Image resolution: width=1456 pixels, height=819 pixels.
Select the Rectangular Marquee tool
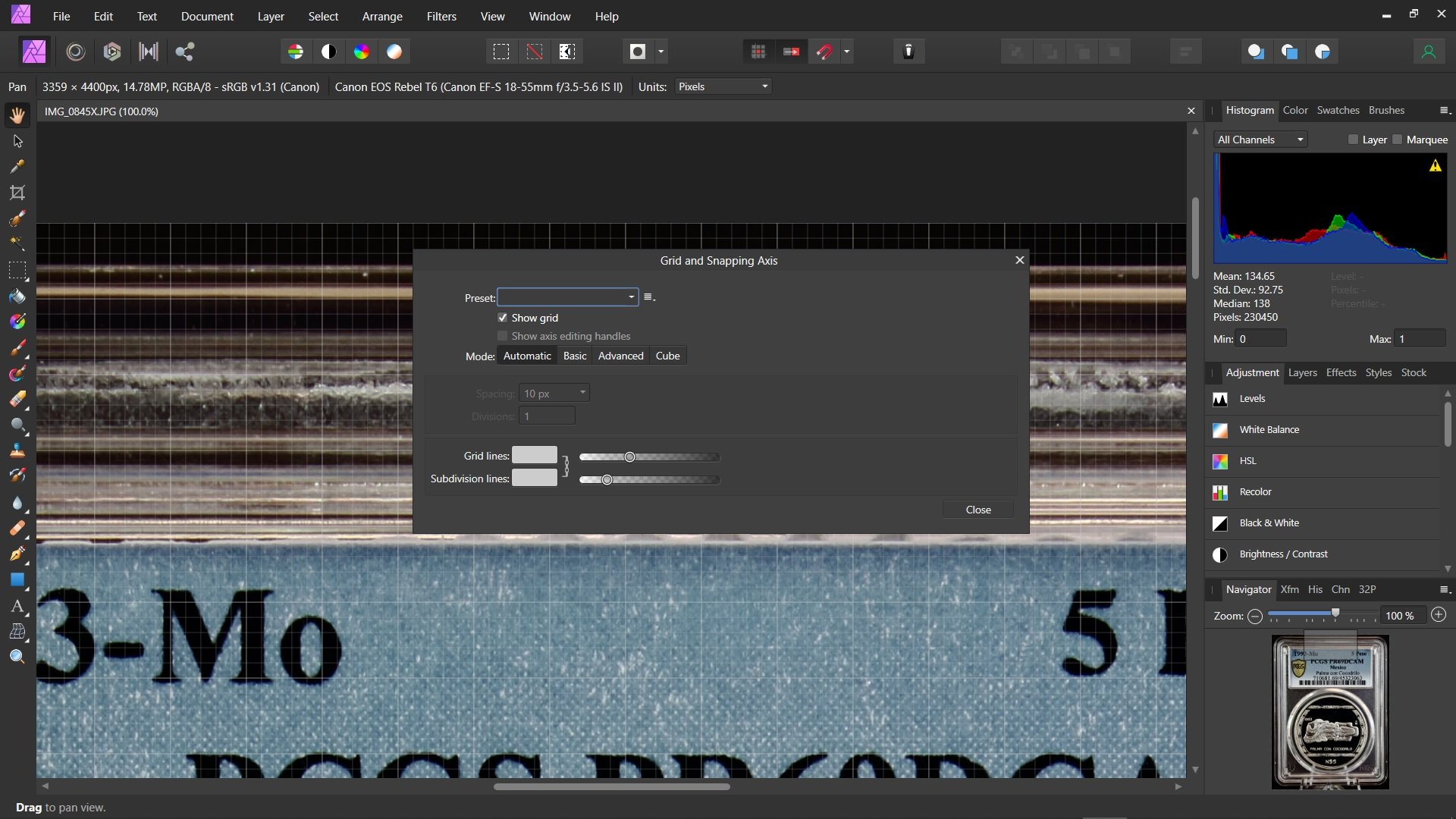pyautogui.click(x=17, y=270)
